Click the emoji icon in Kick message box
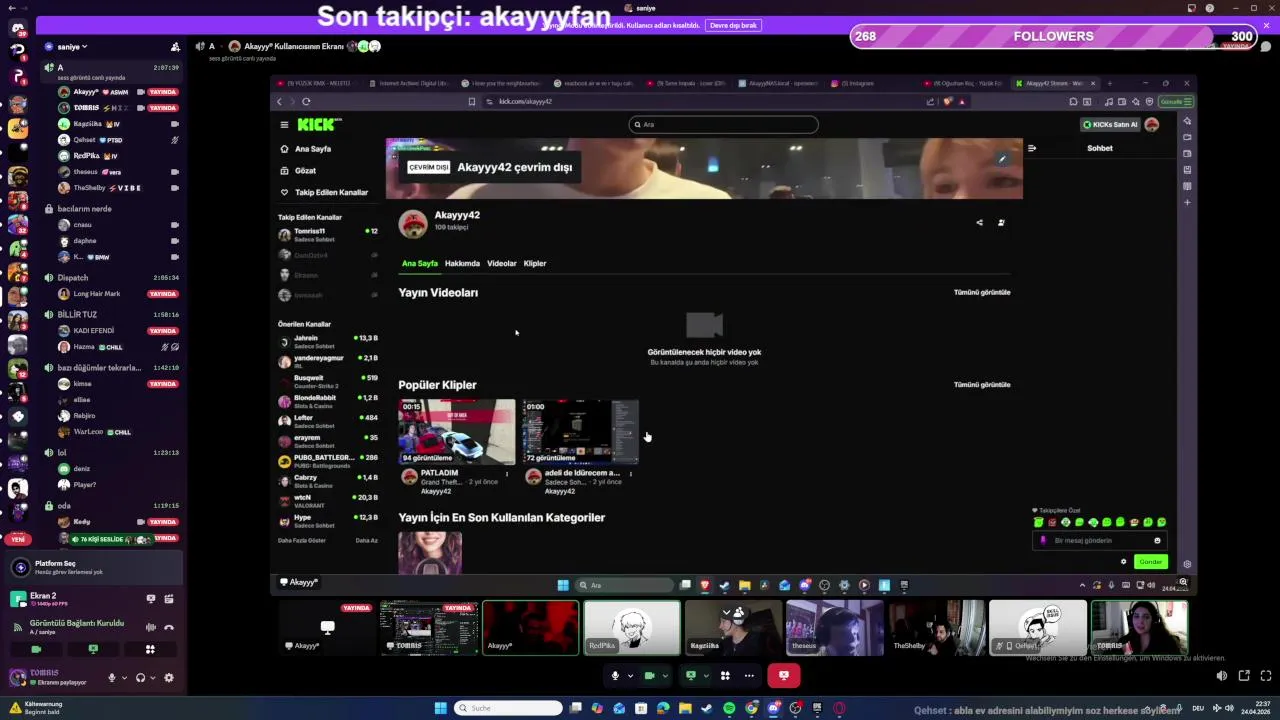The height and width of the screenshot is (720, 1280). click(x=1157, y=541)
